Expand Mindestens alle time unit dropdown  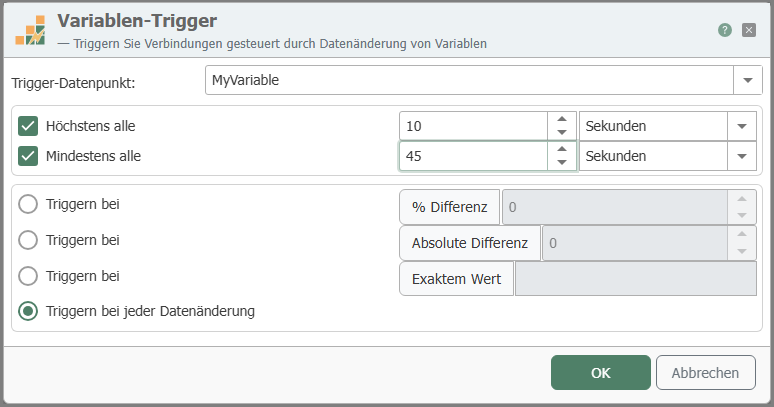(x=742, y=156)
